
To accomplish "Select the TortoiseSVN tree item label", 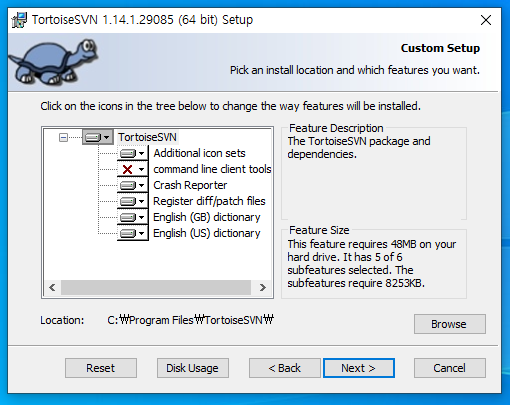I will (x=147, y=137).
